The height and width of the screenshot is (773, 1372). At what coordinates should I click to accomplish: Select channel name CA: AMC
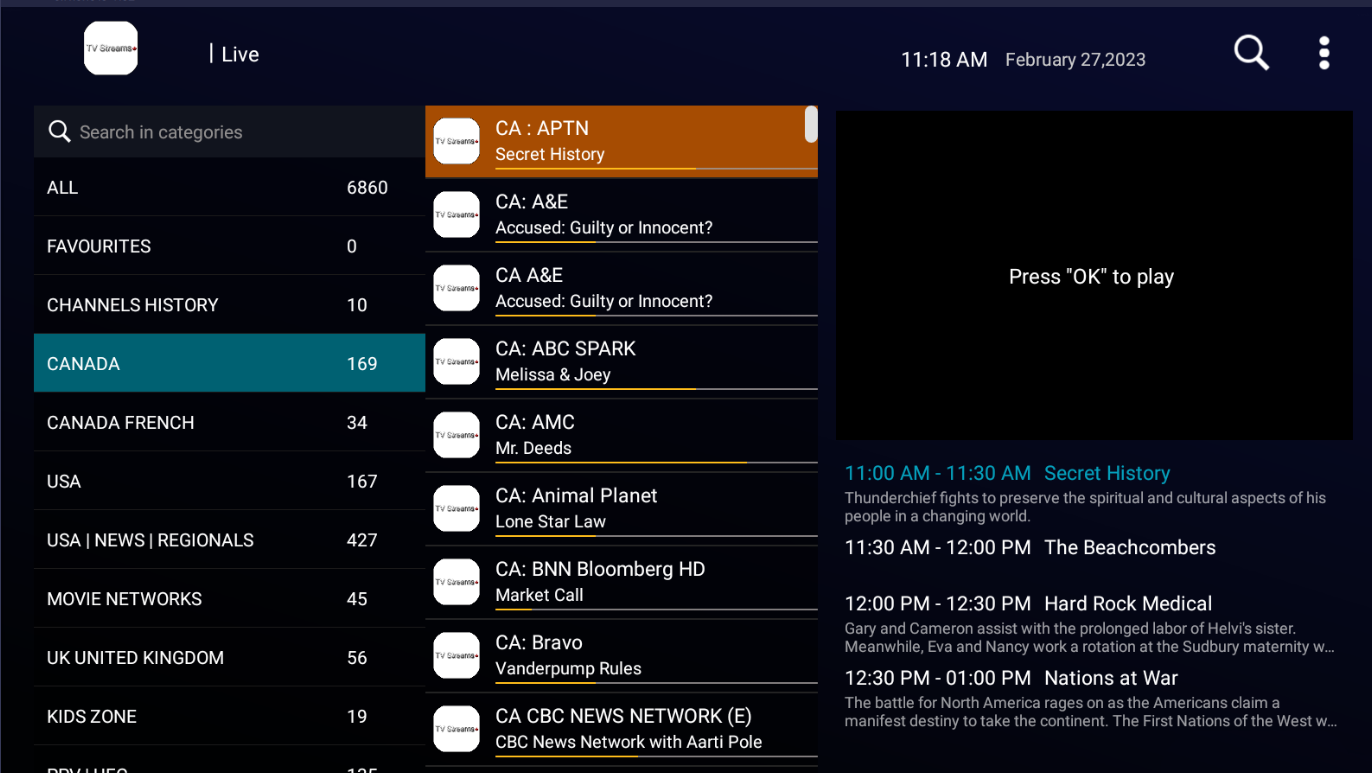point(535,422)
